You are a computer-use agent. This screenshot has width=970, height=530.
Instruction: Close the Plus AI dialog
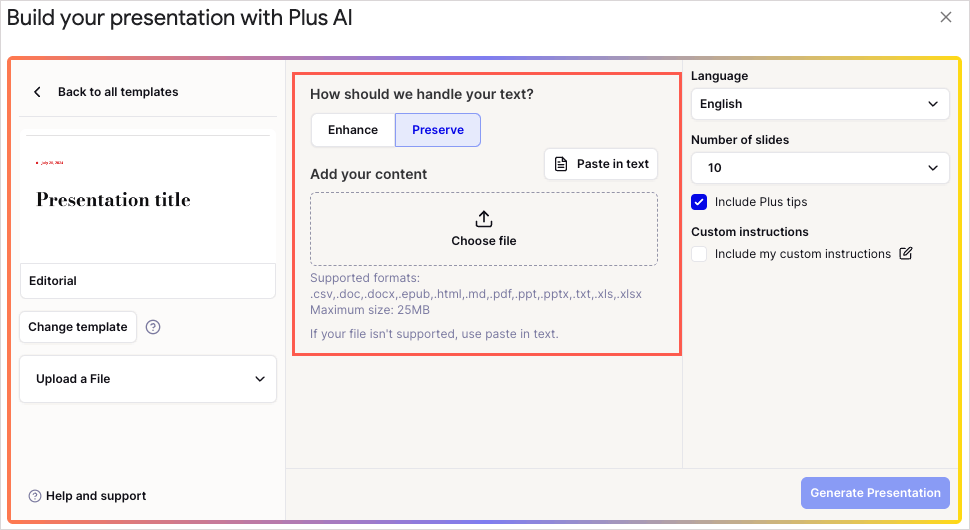point(946,17)
